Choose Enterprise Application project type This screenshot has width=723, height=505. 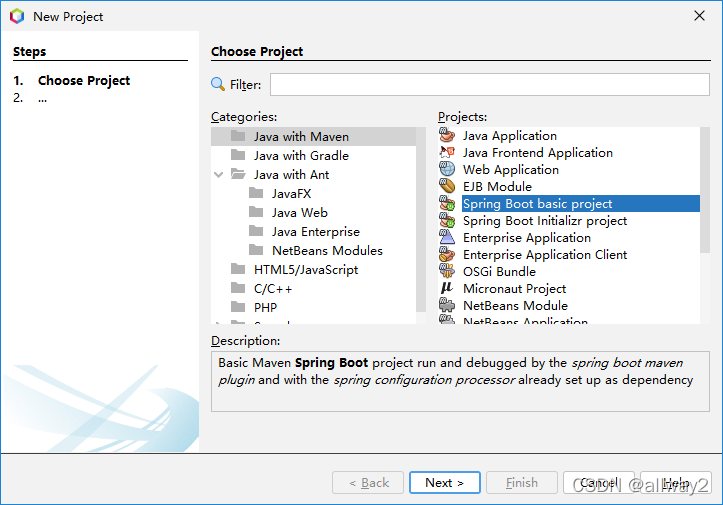click(x=527, y=238)
